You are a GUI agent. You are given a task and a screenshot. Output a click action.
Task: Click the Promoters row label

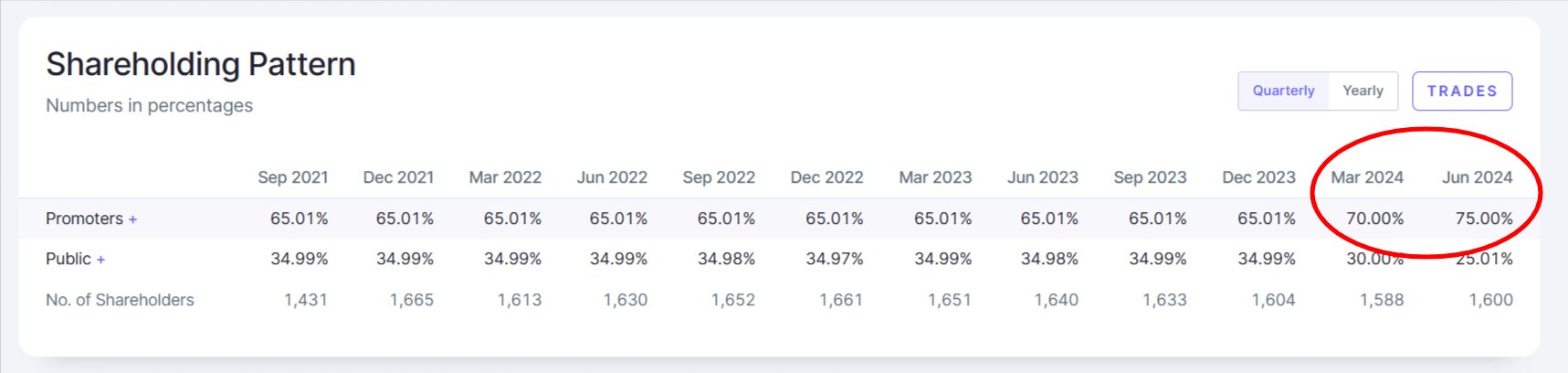tap(84, 218)
